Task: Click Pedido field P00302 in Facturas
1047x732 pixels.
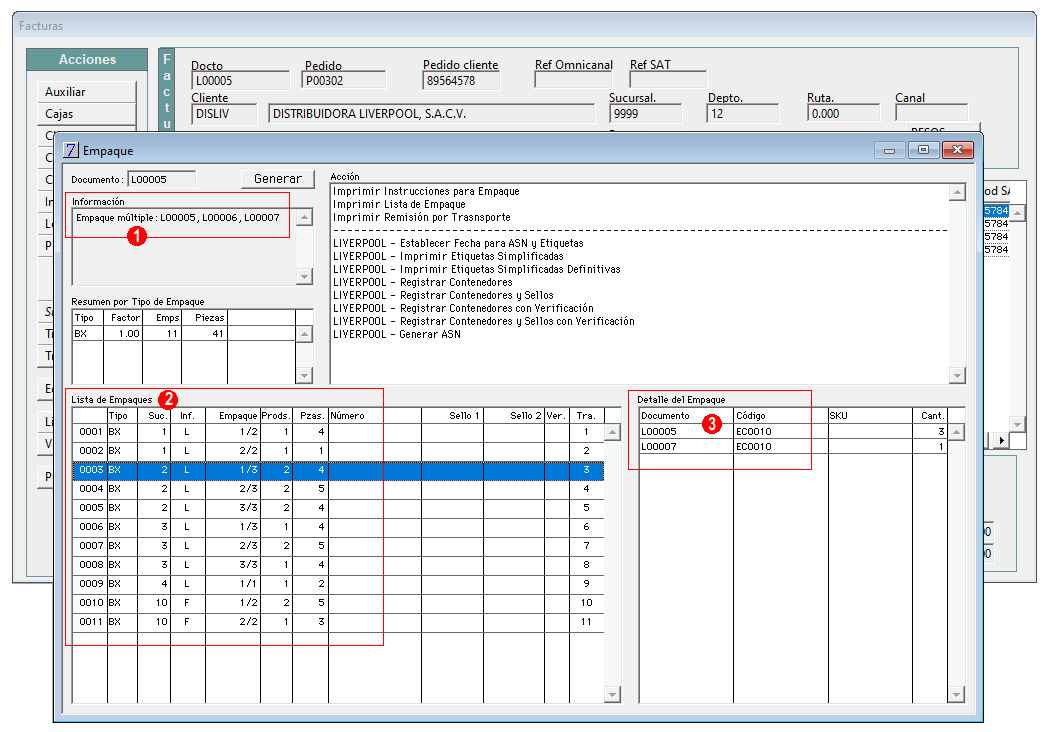Action: (344, 80)
